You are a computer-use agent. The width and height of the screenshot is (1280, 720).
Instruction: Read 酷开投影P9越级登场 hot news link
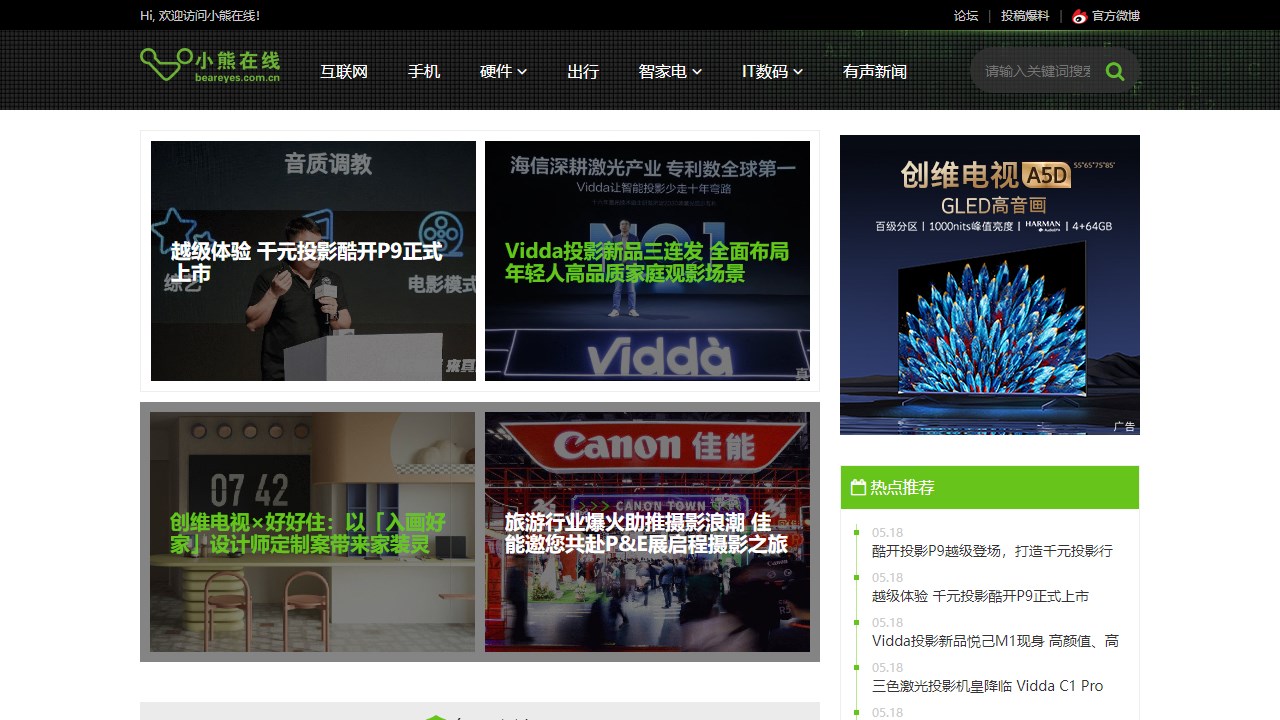click(x=992, y=551)
